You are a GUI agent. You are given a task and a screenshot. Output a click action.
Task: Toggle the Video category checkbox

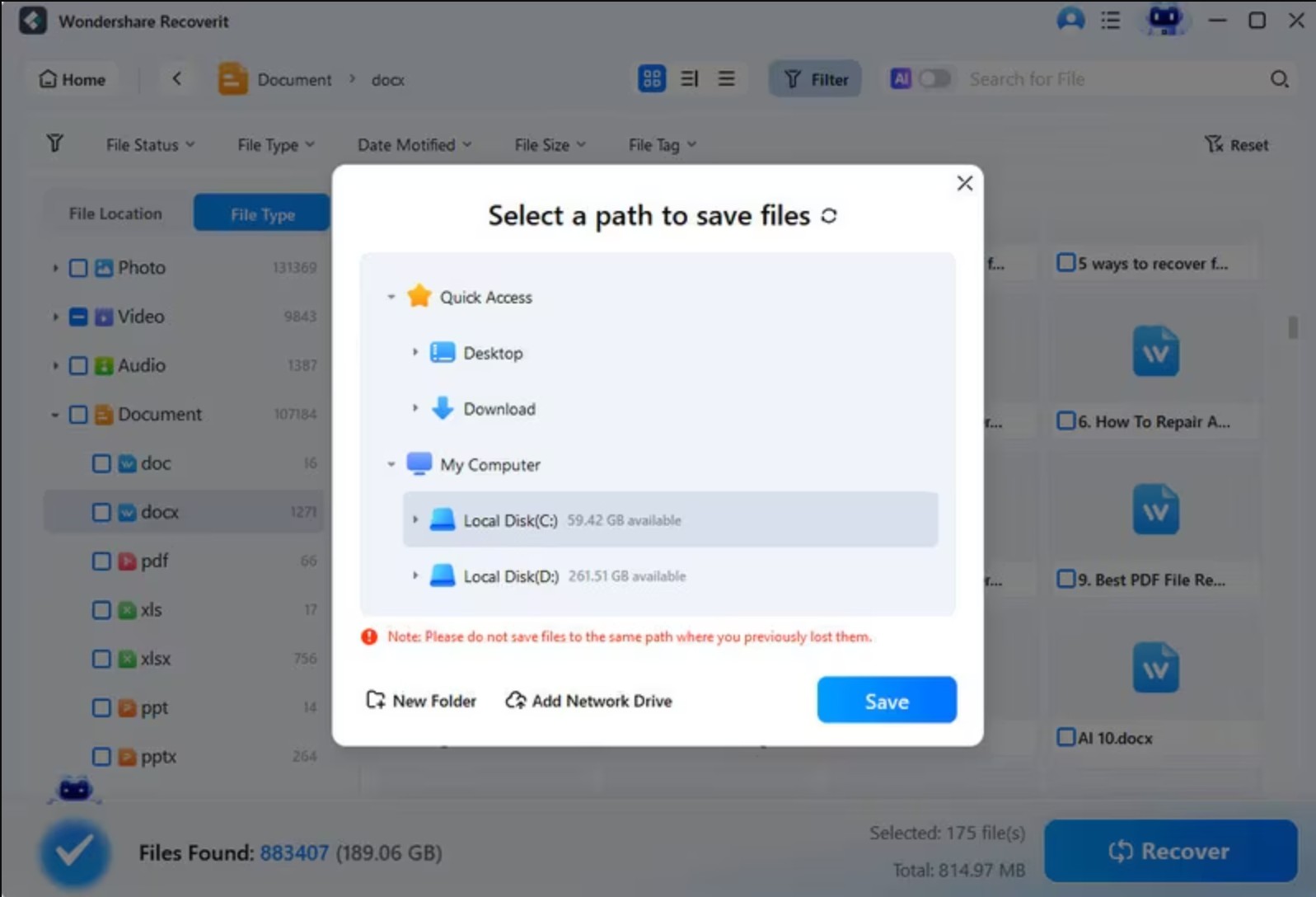pos(78,317)
